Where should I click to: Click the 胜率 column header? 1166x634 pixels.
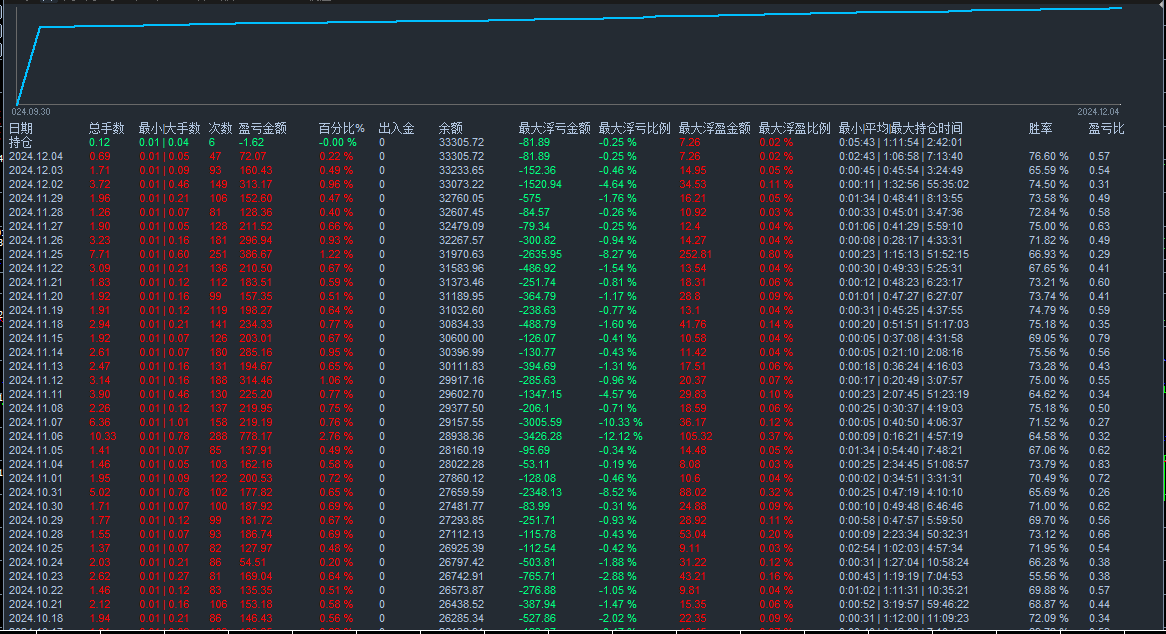click(x=1040, y=129)
